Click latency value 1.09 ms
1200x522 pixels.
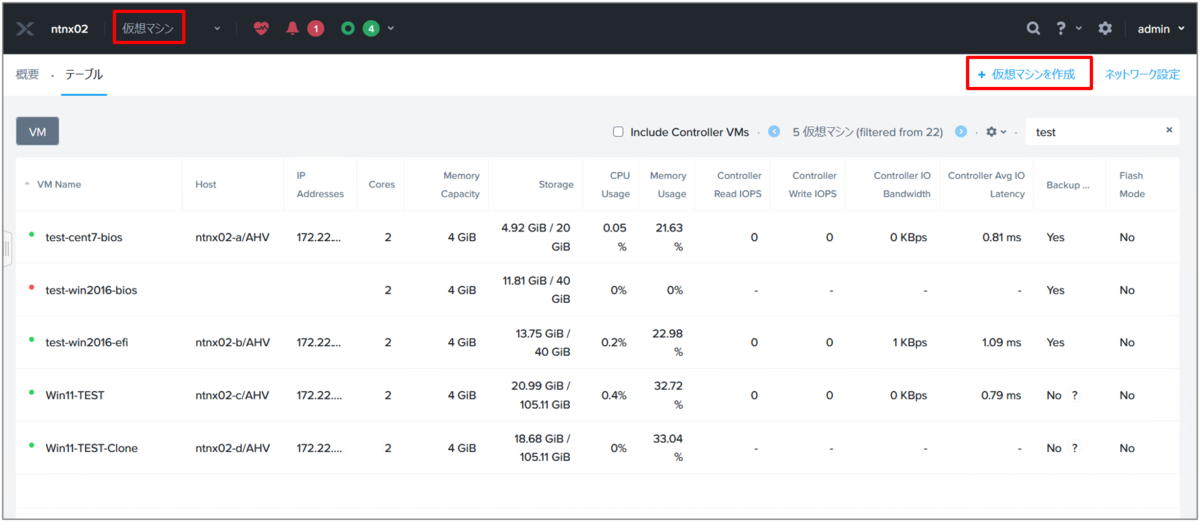(1000, 342)
